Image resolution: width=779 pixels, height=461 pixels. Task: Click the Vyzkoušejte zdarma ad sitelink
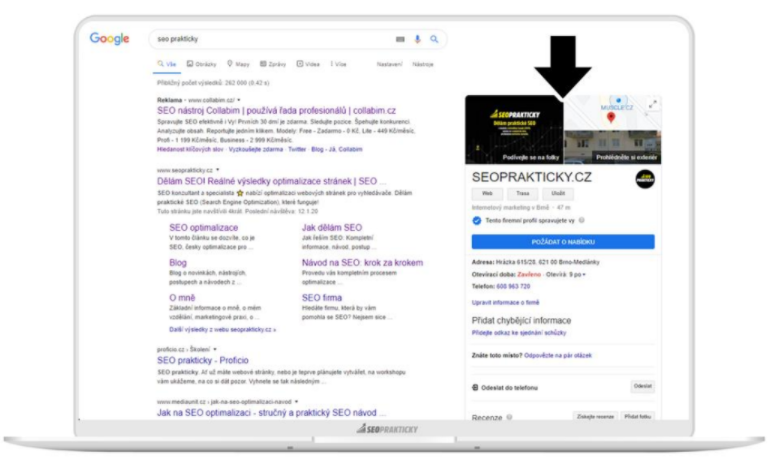(255, 149)
